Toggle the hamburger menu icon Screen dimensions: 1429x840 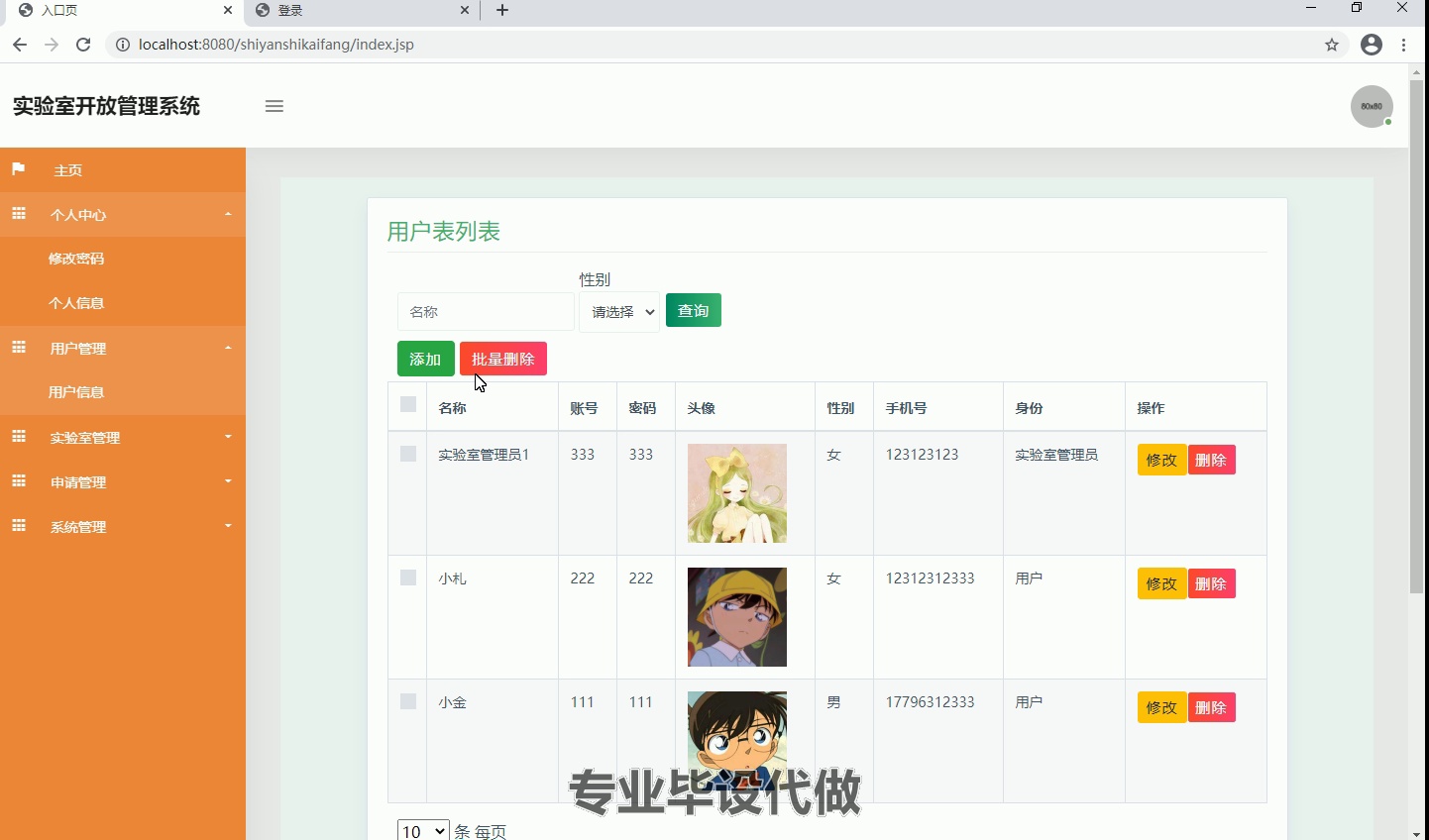[274, 106]
